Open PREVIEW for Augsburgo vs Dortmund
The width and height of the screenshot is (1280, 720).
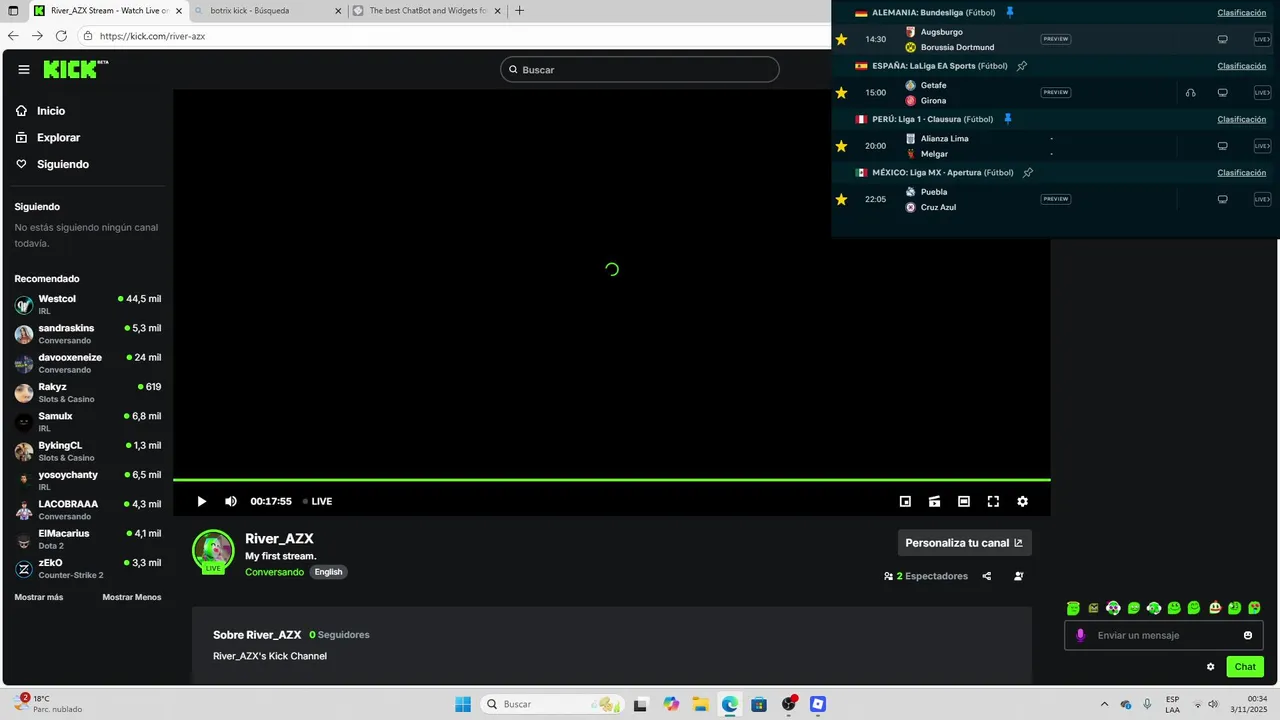(x=1055, y=39)
